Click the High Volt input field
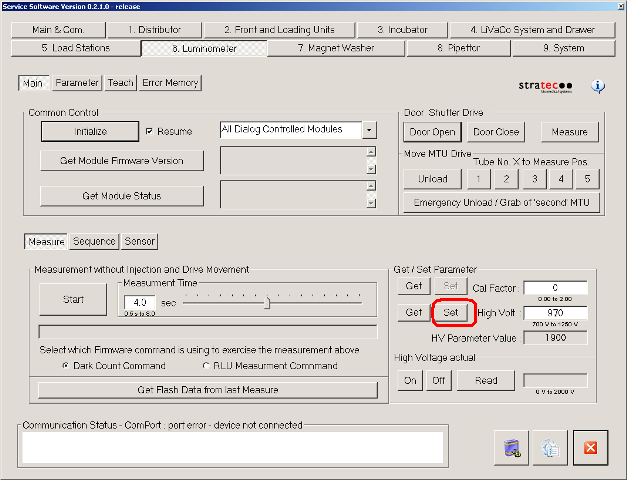 pos(554,313)
